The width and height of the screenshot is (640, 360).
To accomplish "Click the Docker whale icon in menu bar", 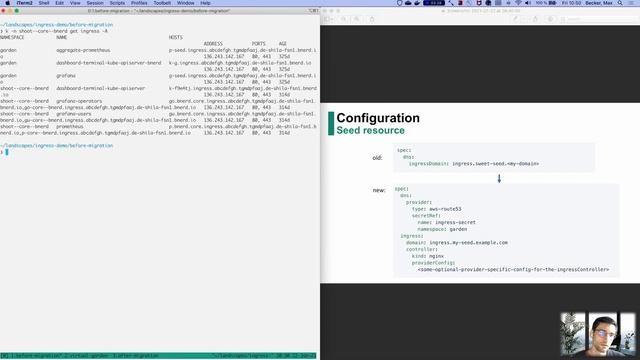I will click(x=417, y=3).
